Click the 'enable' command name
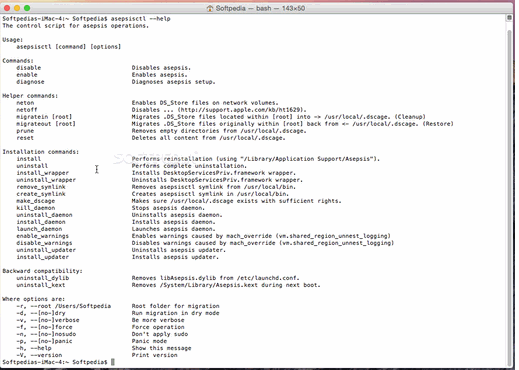The image size is (519, 370). [27, 75]
